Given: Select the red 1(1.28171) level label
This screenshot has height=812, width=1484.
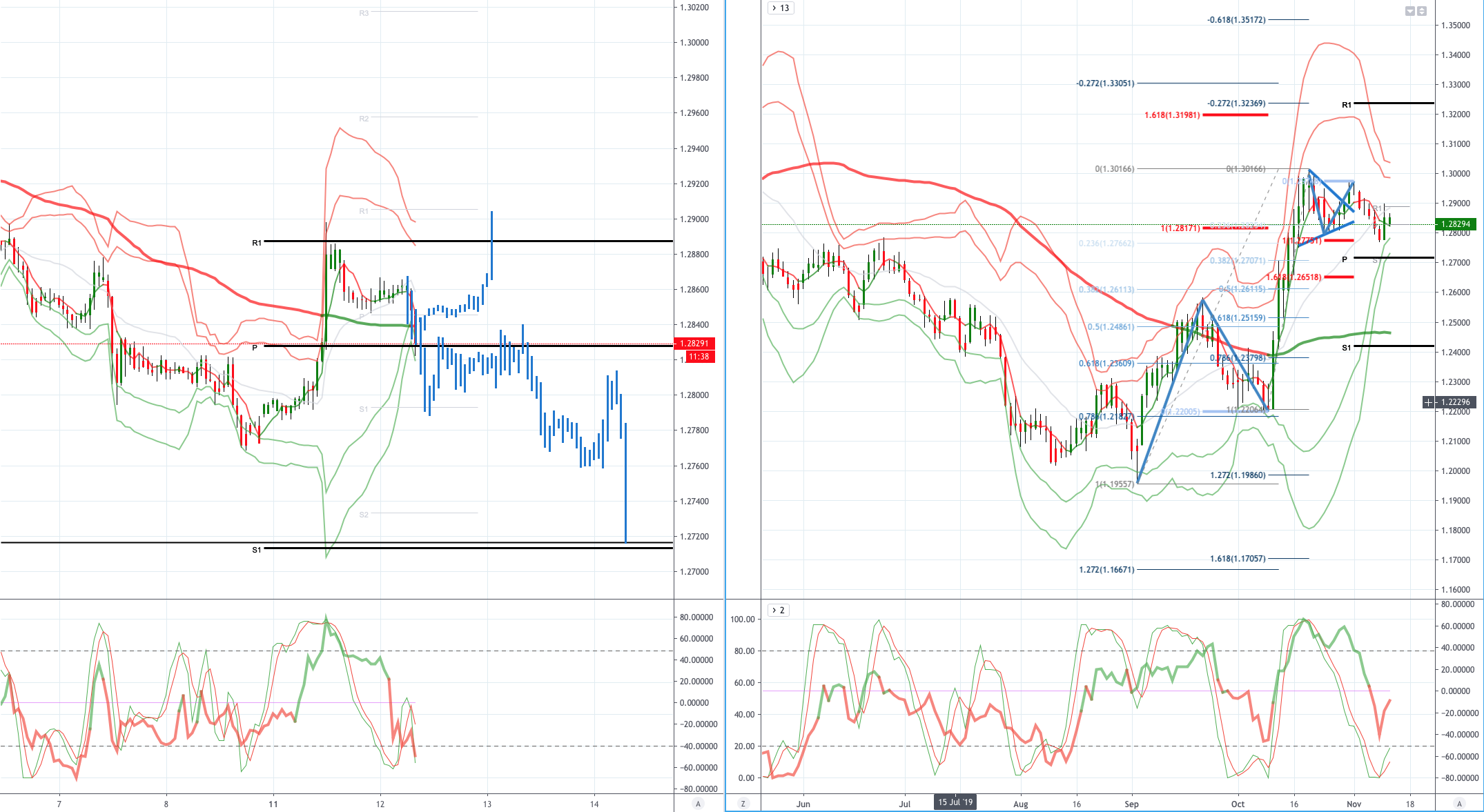Looking at the screenshot, I should (1180, 228).
